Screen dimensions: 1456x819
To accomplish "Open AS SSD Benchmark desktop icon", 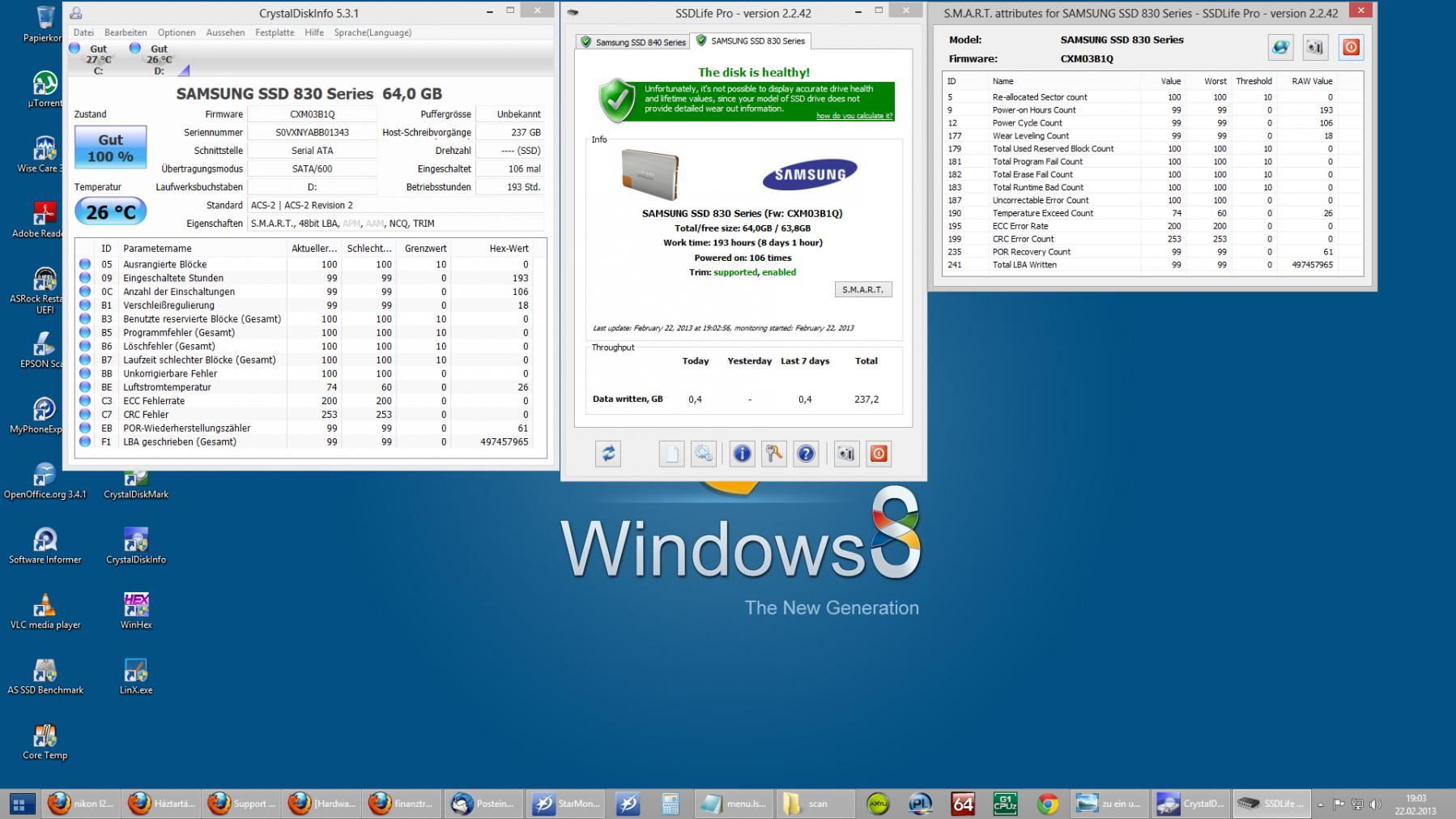I will tap(45, 676).
